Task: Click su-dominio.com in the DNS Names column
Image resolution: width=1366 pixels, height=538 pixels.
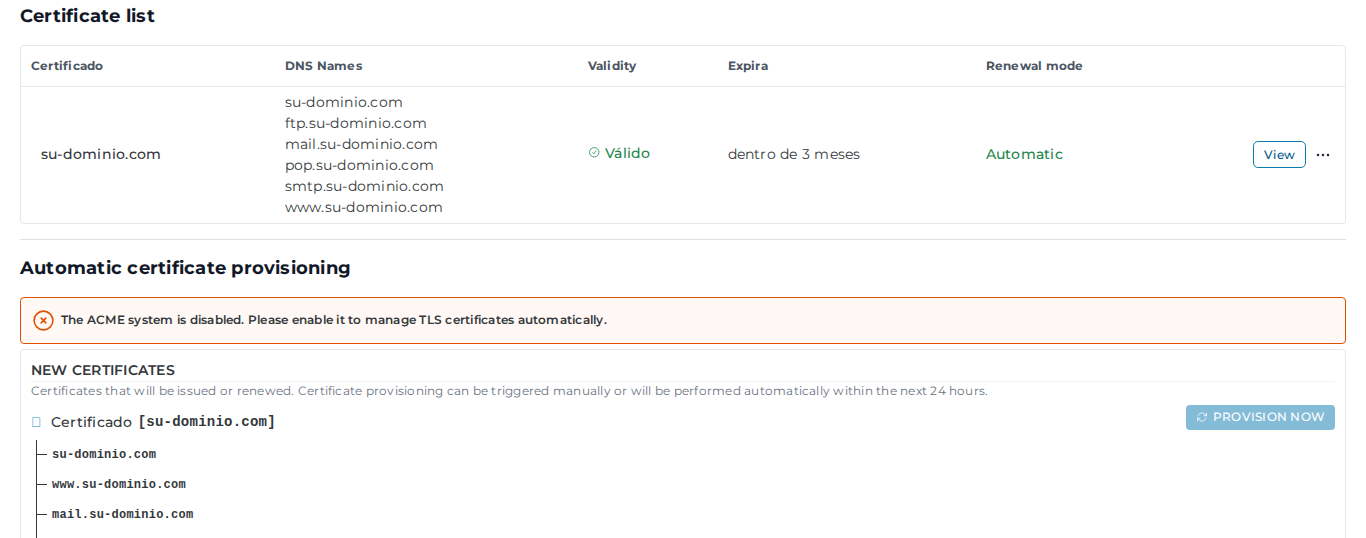Action: pyautogui.click(x=344, y=102)
